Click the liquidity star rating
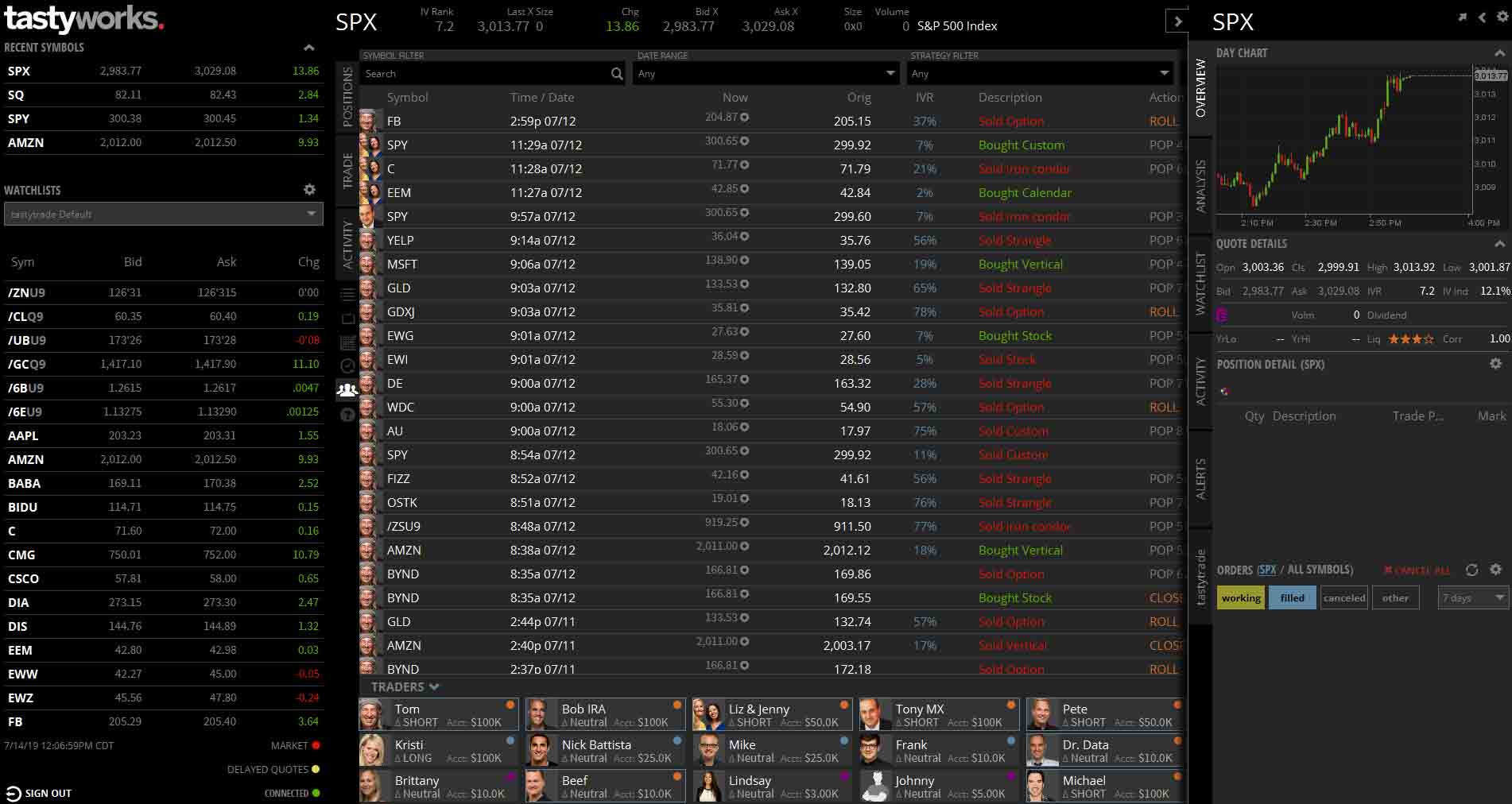Viewport: 1512px width, 804px height. [1411, 339]
